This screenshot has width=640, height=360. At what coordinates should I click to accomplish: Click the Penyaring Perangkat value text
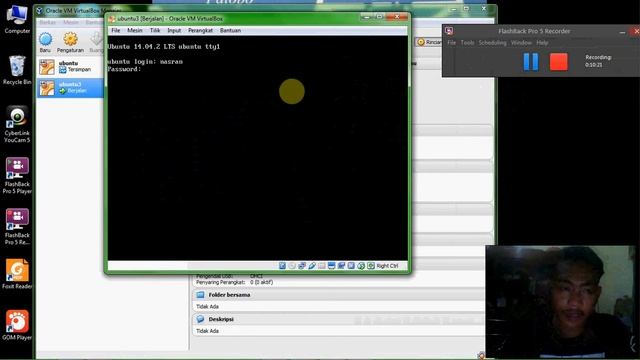point(261,282)
